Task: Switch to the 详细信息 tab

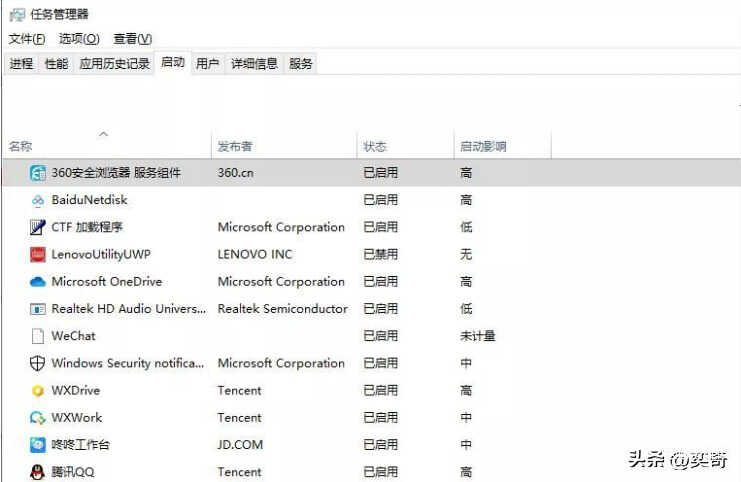Action: point(254,63)
